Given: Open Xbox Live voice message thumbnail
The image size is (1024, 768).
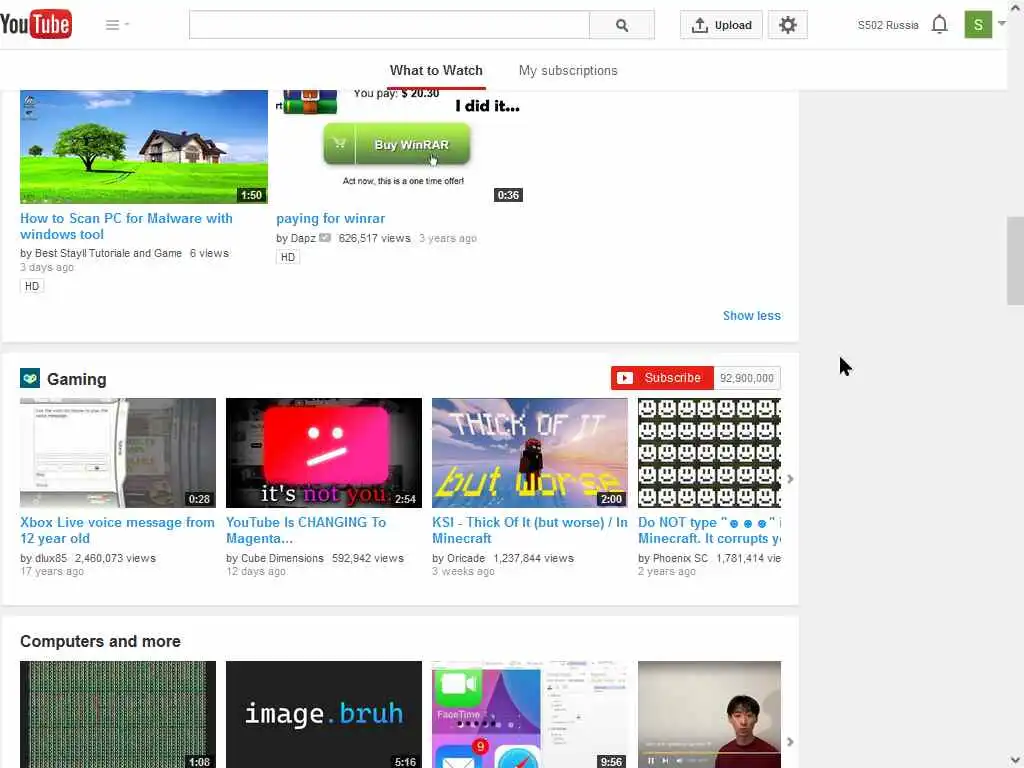Looking at the screenshot, I should pos(118,453).
